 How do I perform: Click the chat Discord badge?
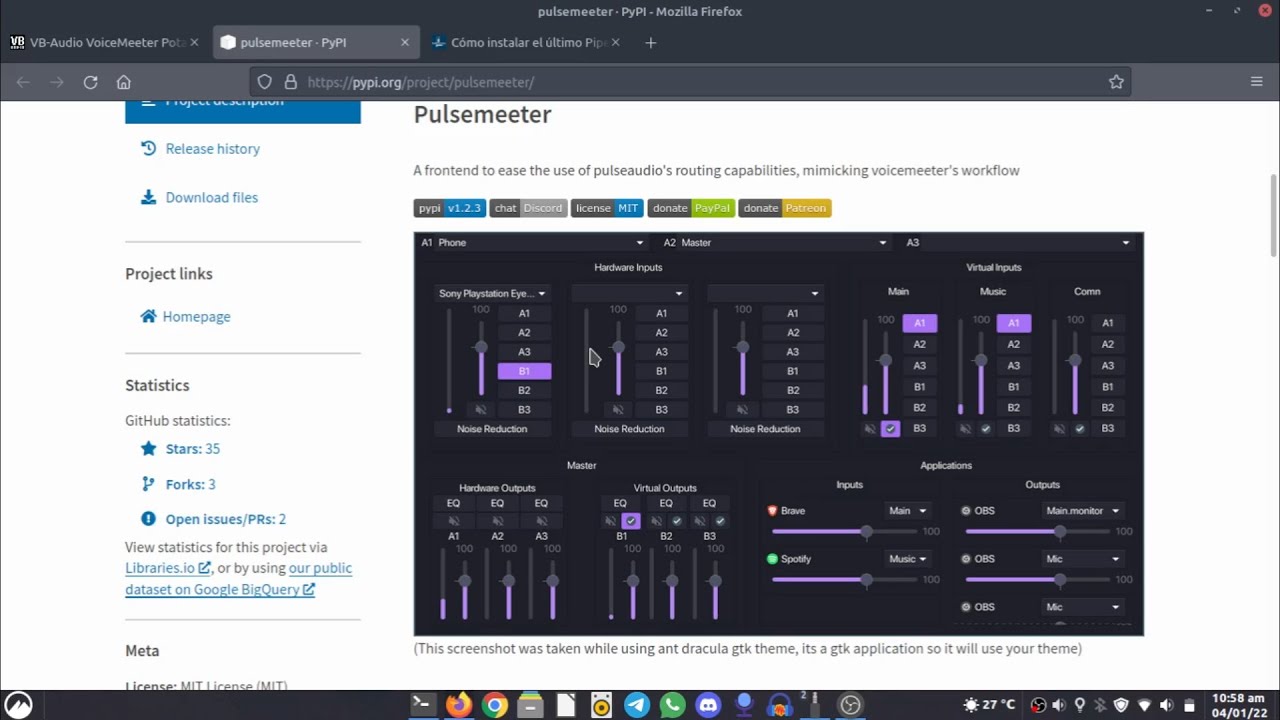528,208
